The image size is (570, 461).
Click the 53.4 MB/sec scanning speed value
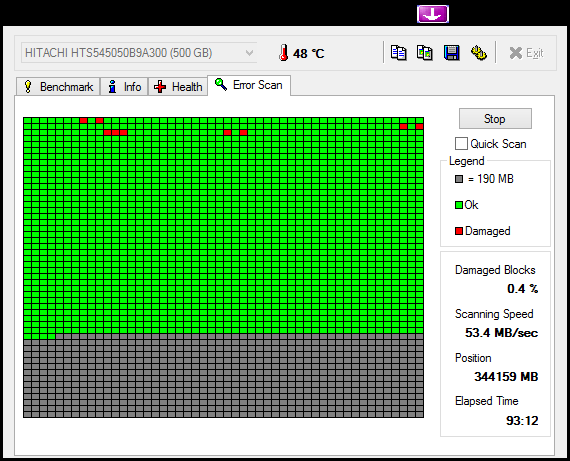(x=502, y=333)
